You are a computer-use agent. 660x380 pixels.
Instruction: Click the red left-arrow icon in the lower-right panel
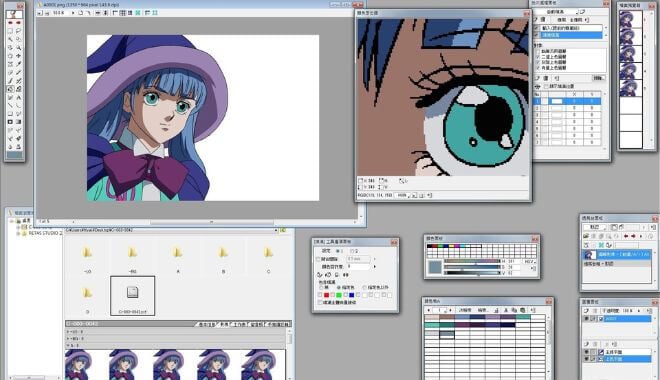pyautogui.click(x=626, y=236)
